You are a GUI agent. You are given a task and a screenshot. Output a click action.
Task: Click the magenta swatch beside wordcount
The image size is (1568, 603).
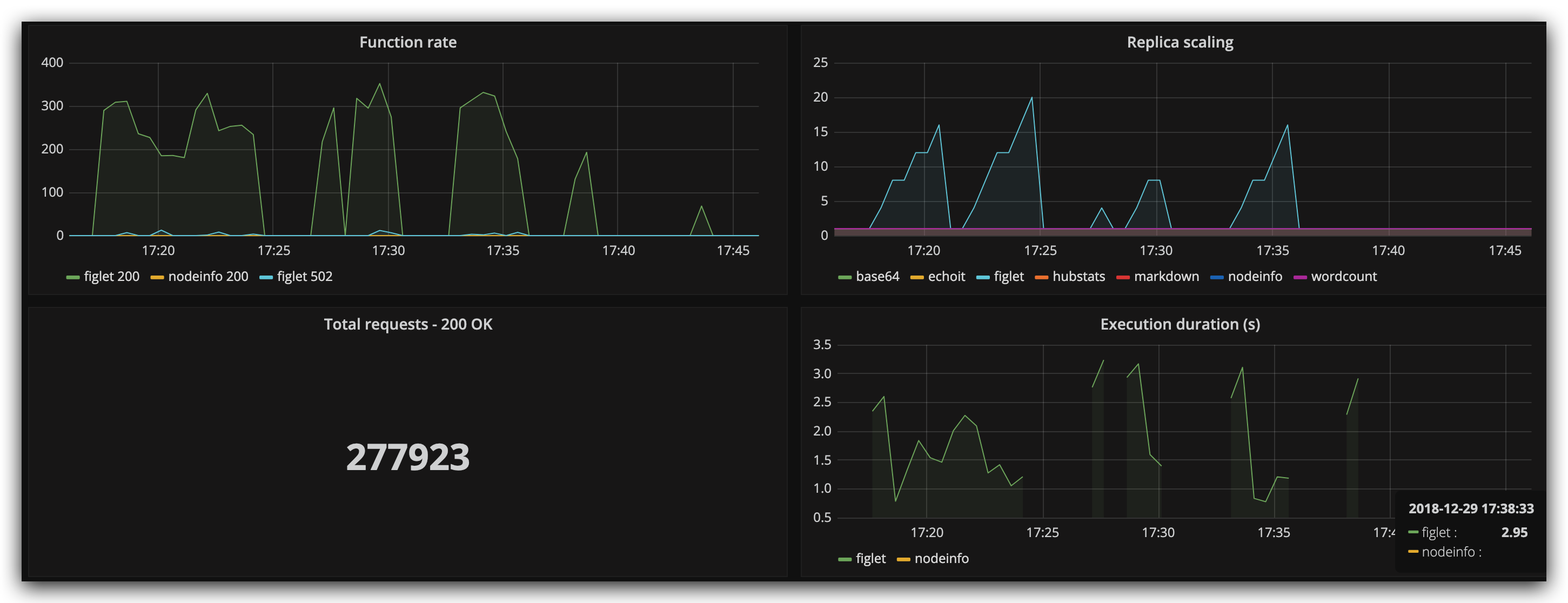(x=1300, y=278)
